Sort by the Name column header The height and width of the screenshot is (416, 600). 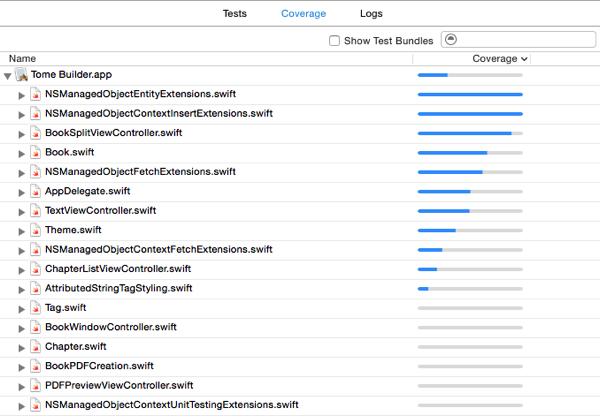pyautogui.click(x=22, y=59)
